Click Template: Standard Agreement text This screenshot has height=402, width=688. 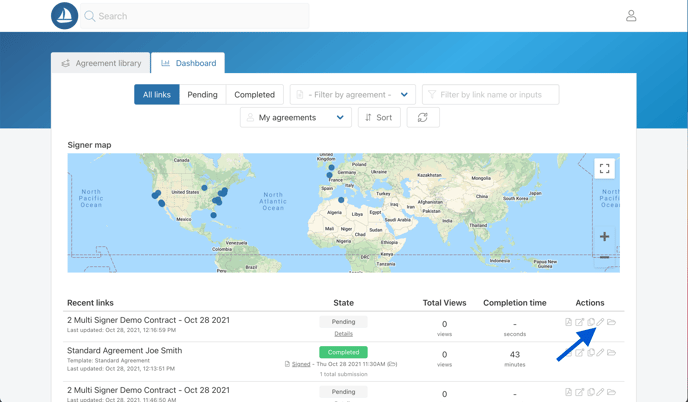point(108,360)
